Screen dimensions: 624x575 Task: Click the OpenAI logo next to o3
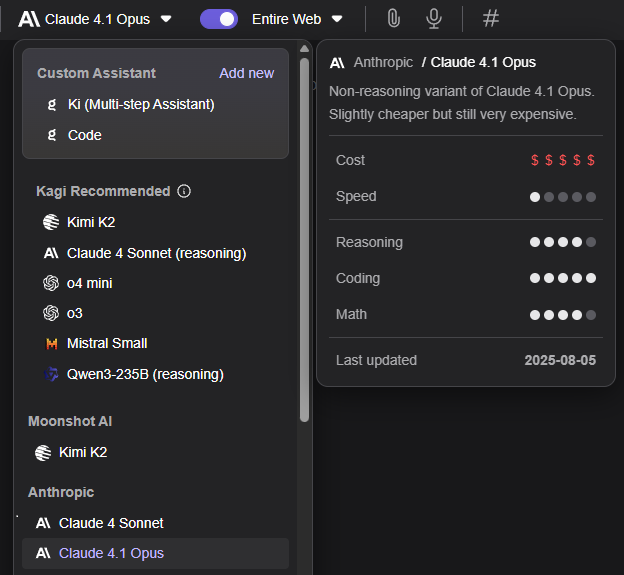tap(51, 313)
